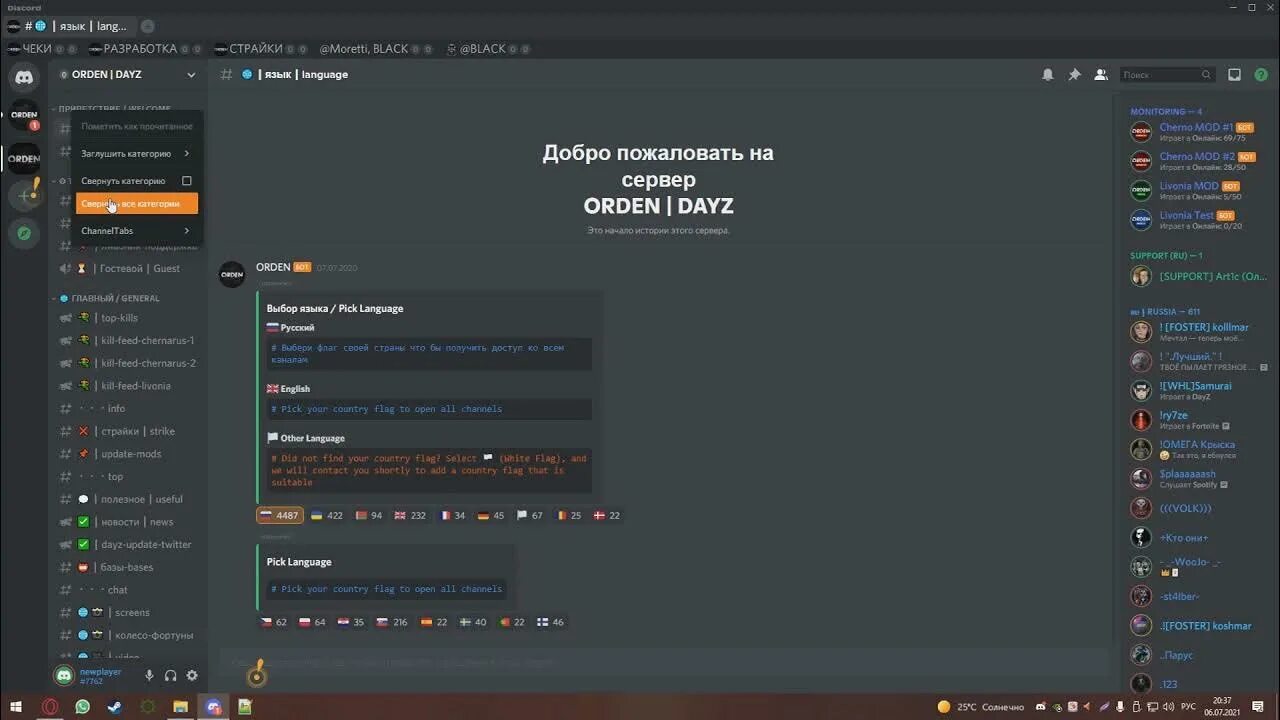
Task: Click the Livonia MOD bot avatar
Action: click(x=1141, y=190)
